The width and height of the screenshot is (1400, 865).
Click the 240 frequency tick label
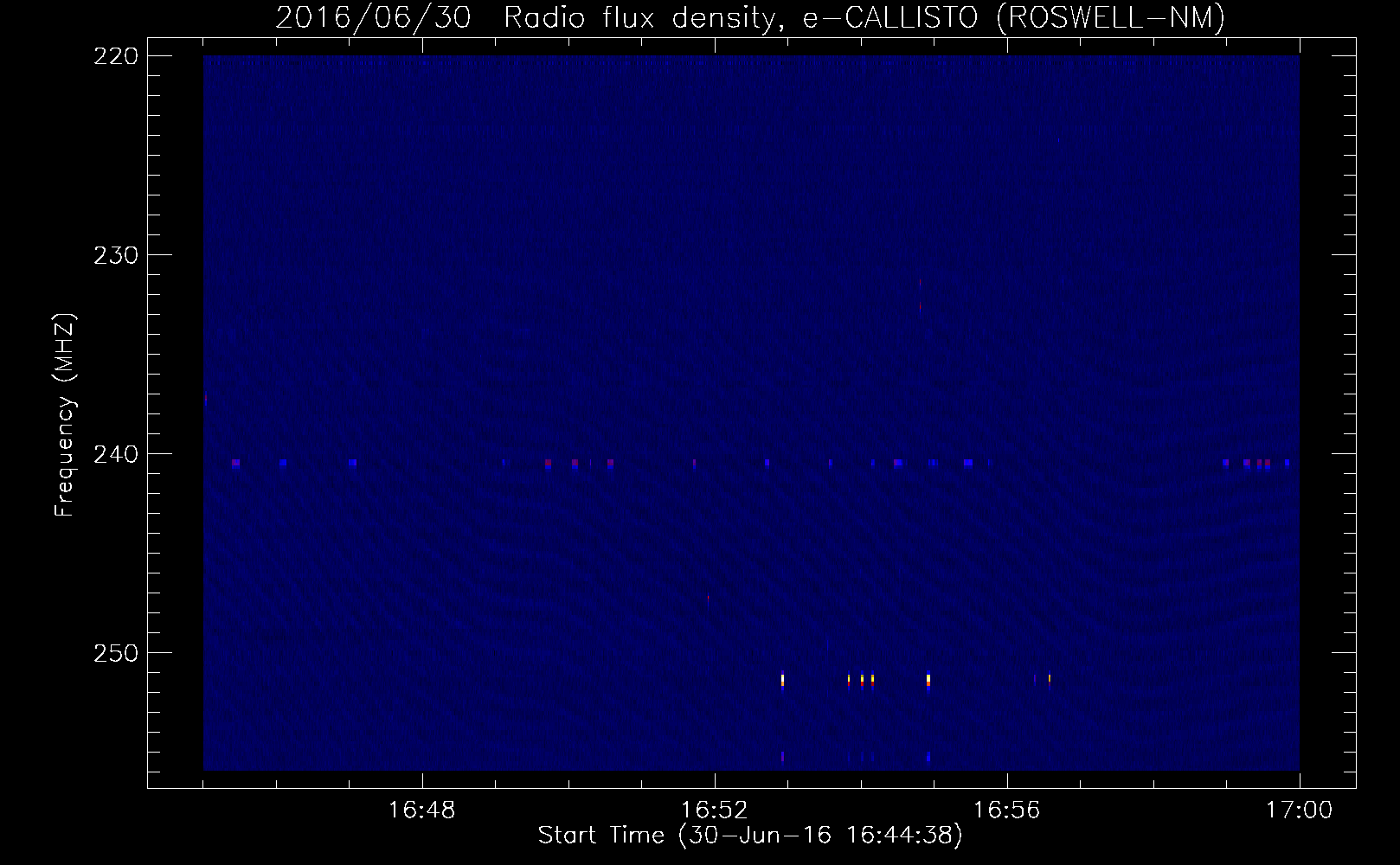(x=116, y=454)
